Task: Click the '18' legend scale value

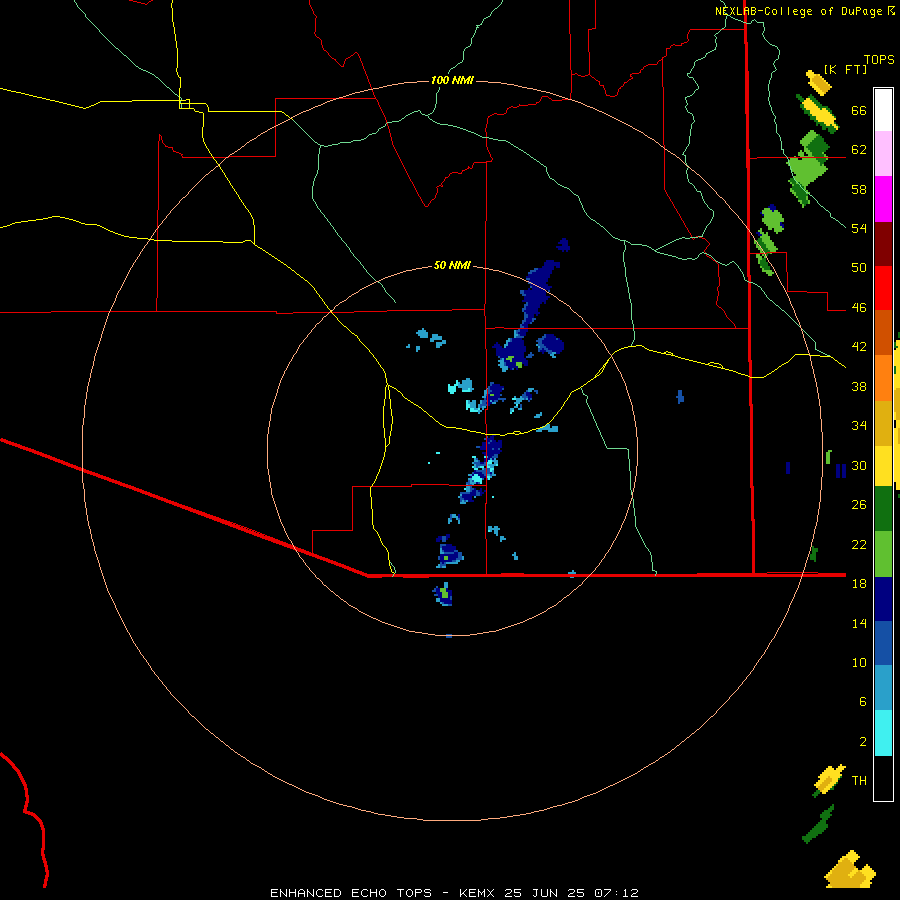Action: click(859, 584)
